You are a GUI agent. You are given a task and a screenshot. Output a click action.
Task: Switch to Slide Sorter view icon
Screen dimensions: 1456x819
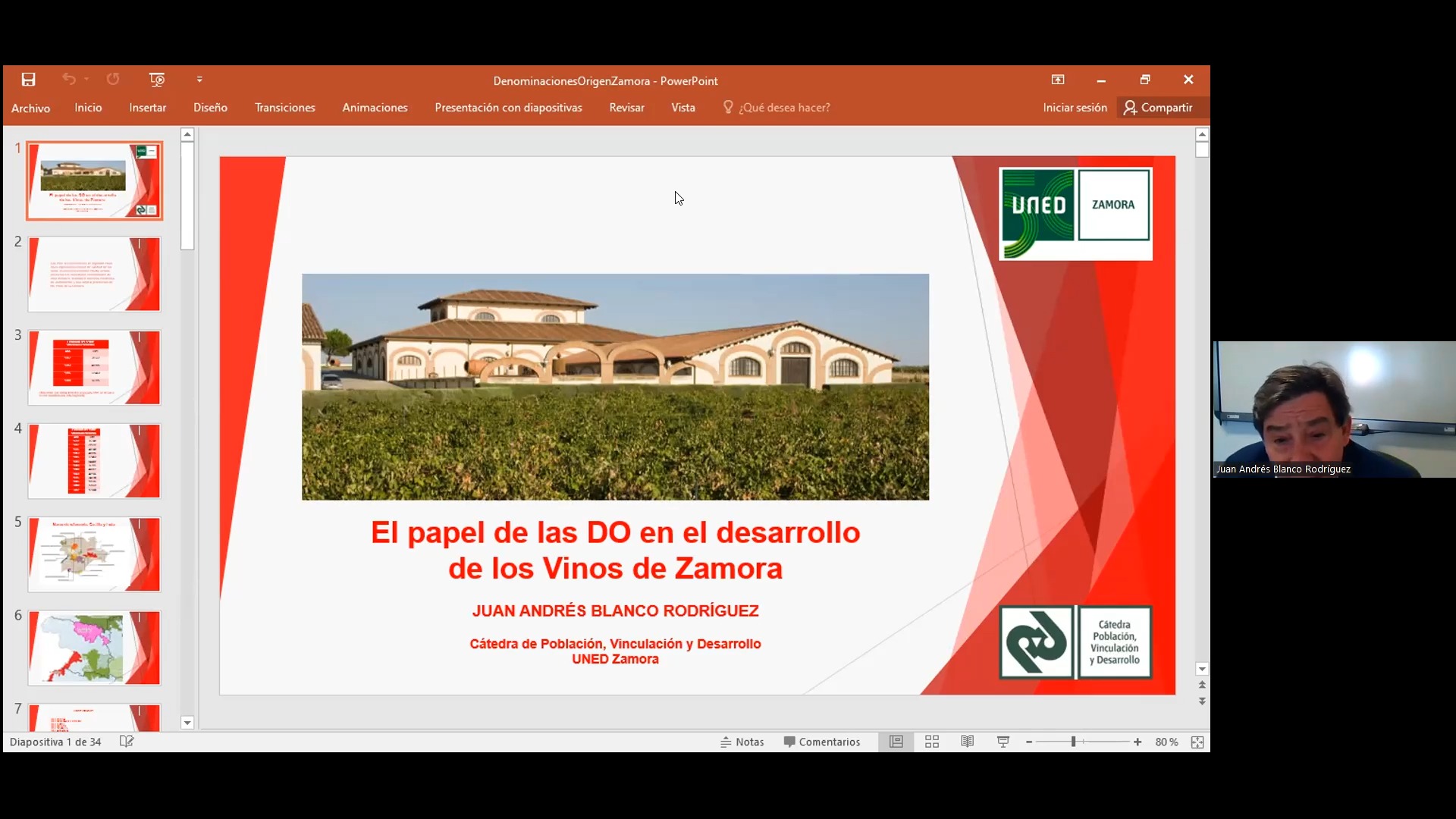click(932, 742)
